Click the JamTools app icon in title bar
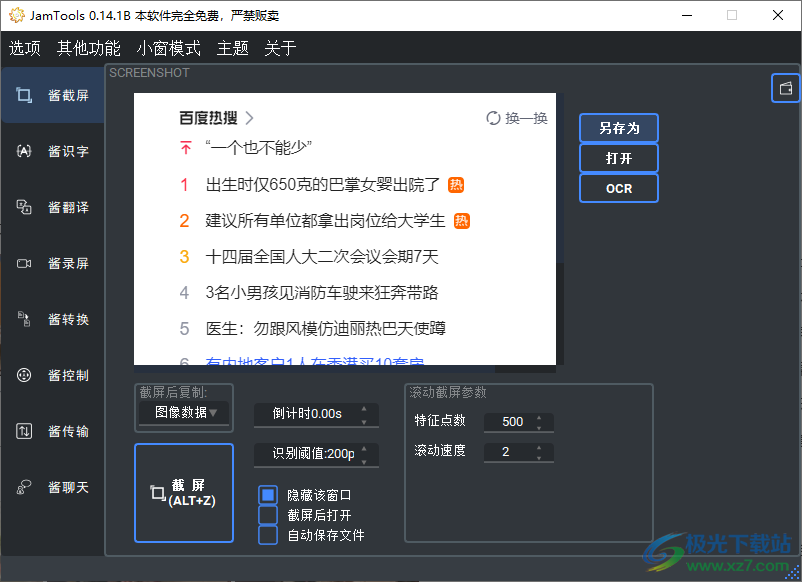802x582 pixels. click(x=16, y=15)
